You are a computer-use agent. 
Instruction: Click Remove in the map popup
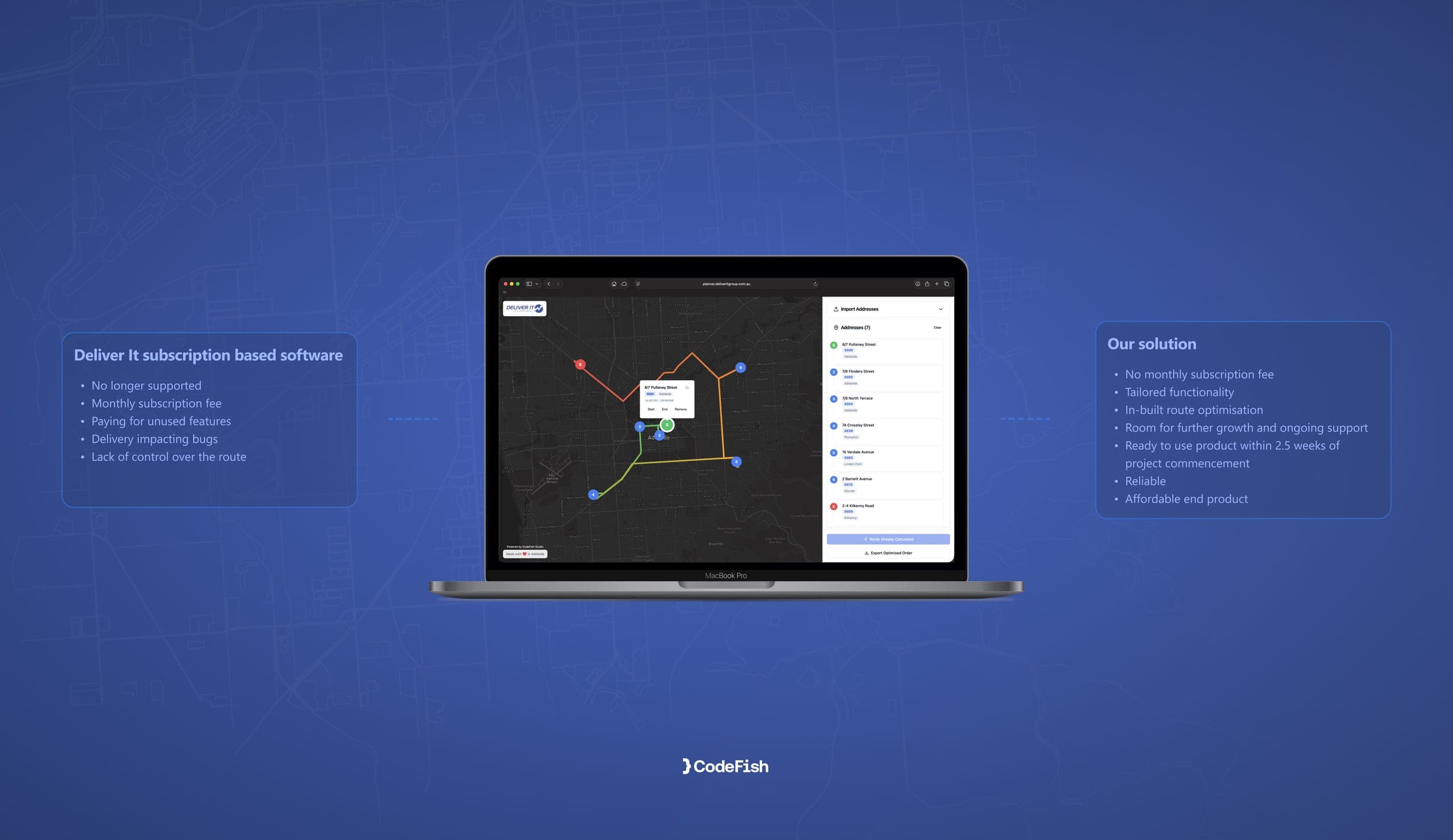pyautogui.click(x=681, y=409)
